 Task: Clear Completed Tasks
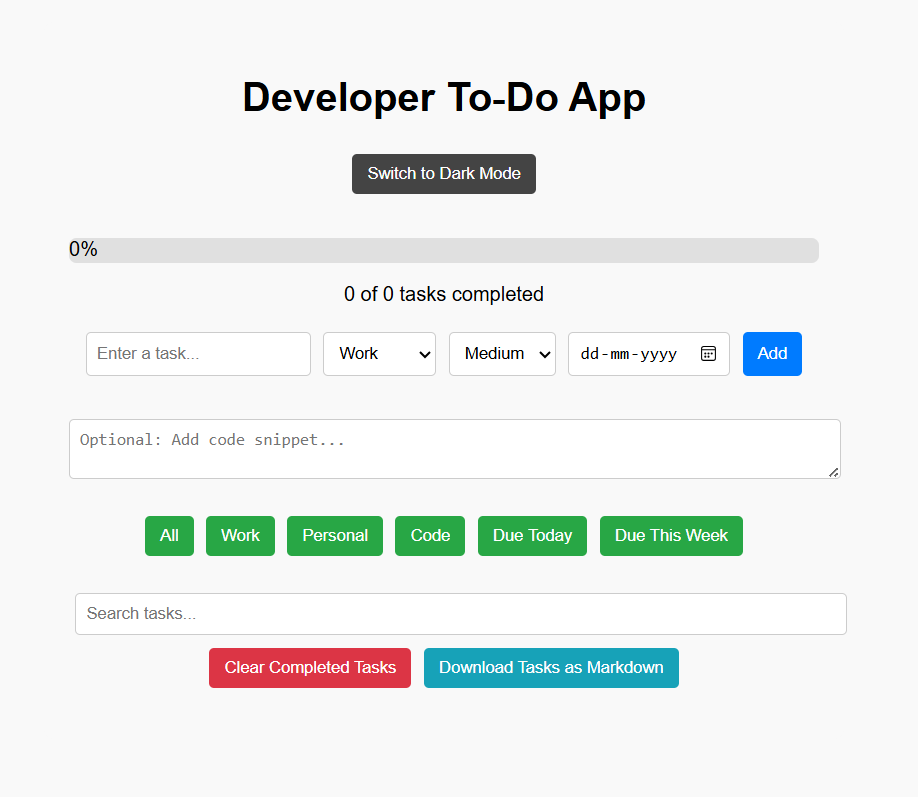(309, 667)
